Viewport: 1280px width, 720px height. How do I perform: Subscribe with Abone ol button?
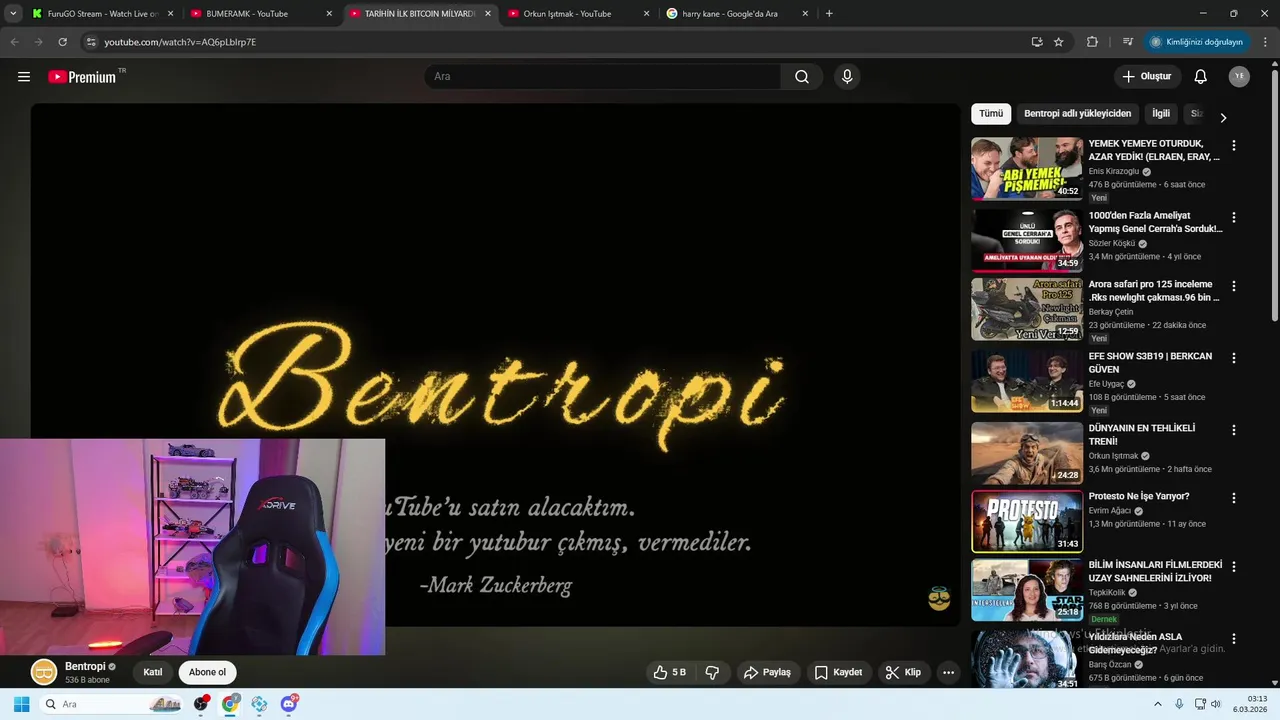[208, 672]
